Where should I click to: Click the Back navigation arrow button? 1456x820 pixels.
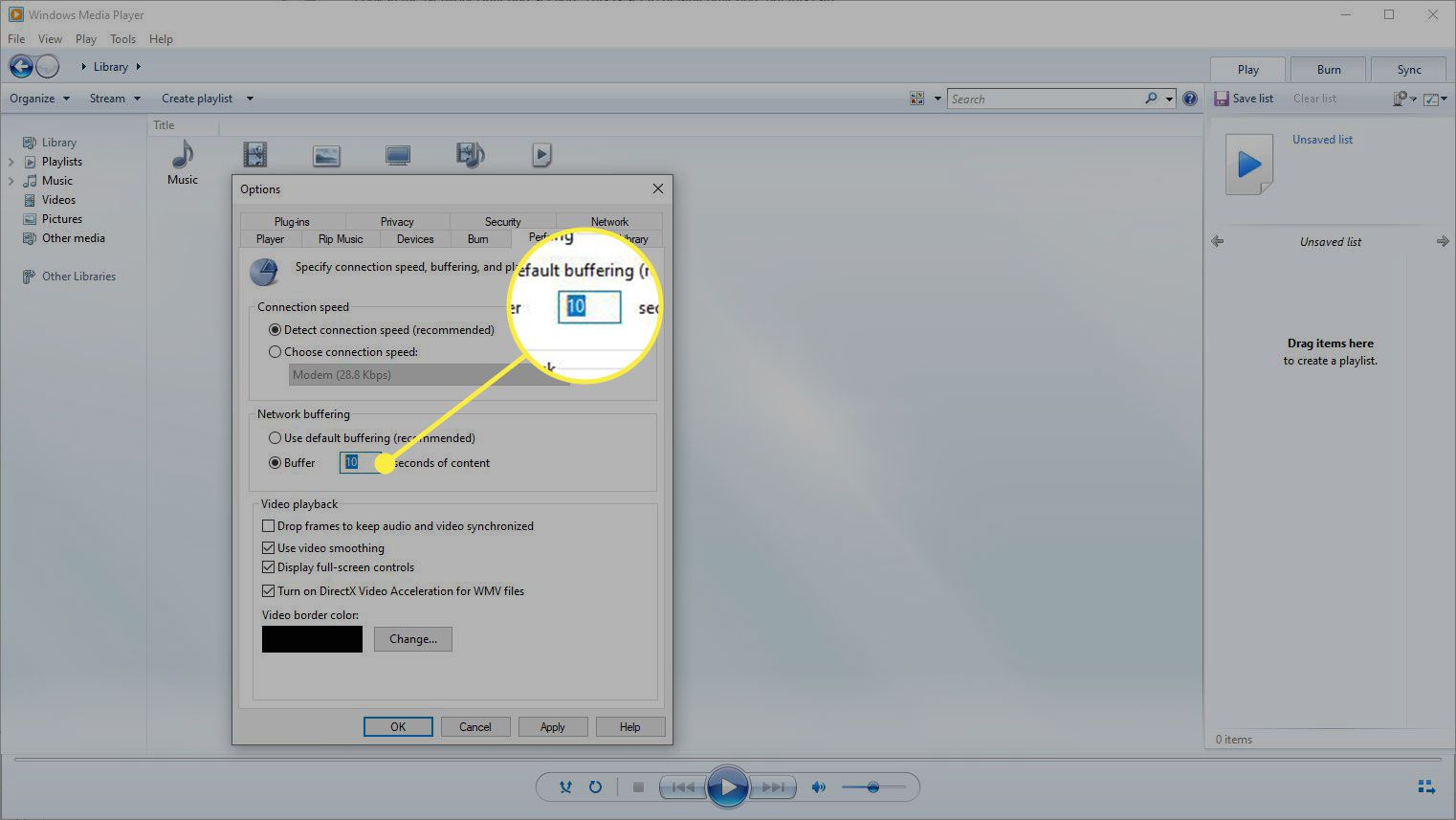coord(21,66)
